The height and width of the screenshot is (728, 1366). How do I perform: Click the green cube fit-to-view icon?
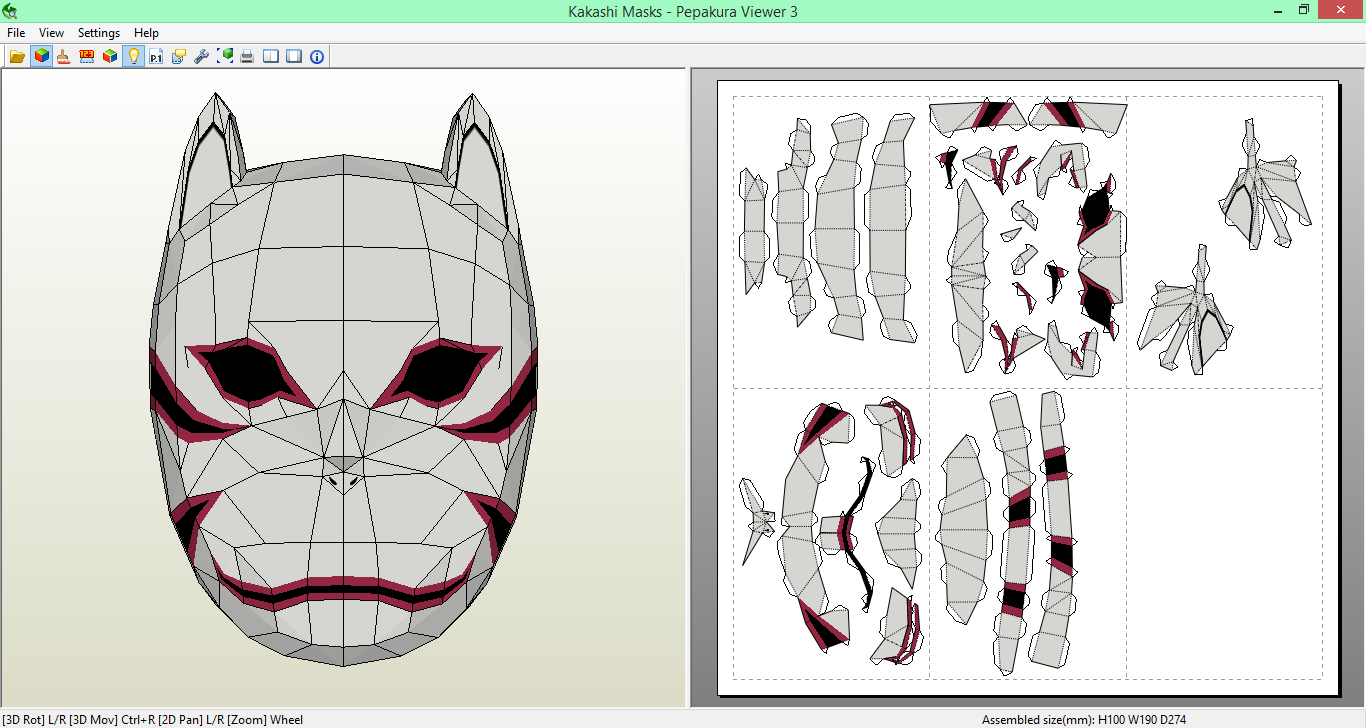pyautogui.click(x=225, y=56)
